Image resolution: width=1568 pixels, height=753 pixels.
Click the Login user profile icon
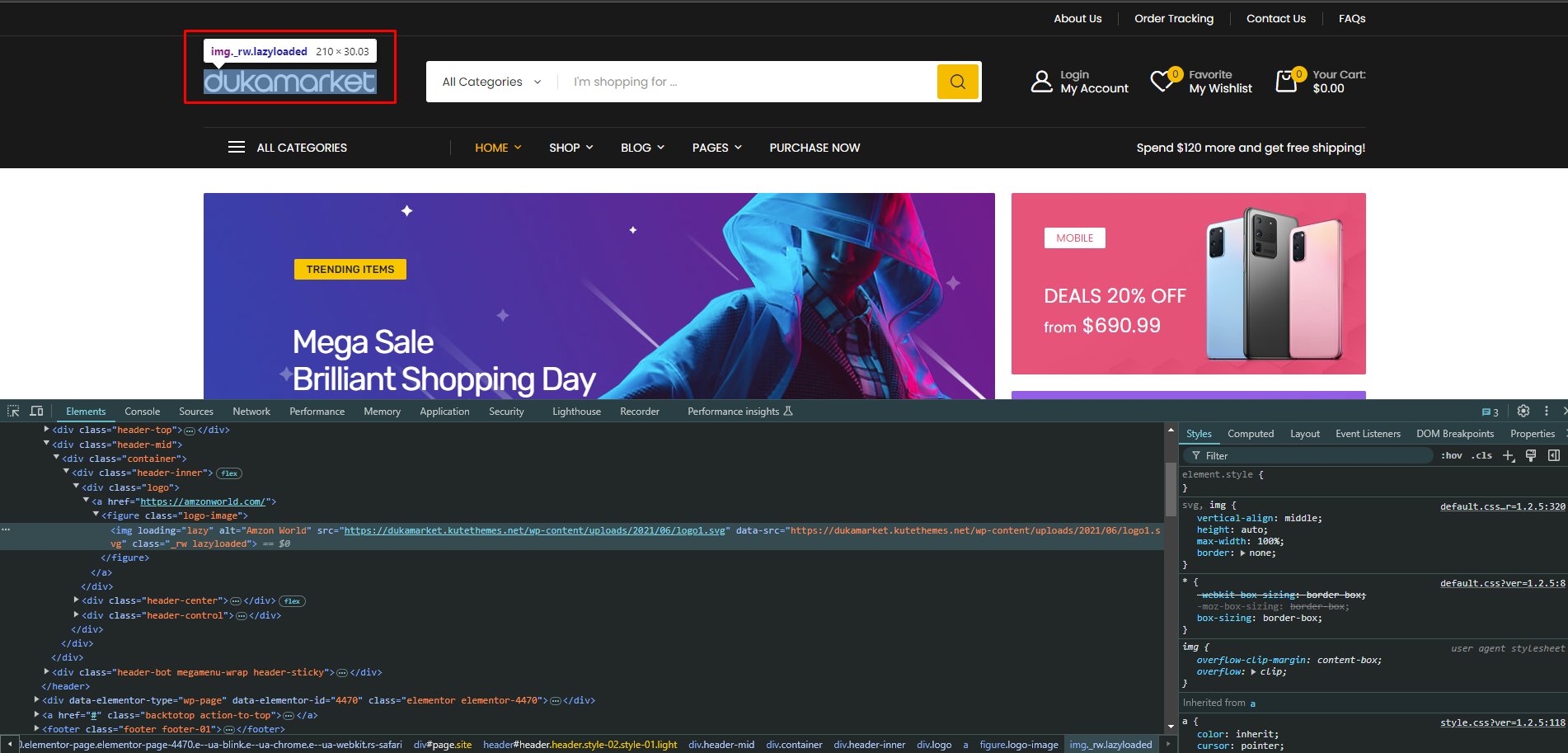tap(1042, 81)
